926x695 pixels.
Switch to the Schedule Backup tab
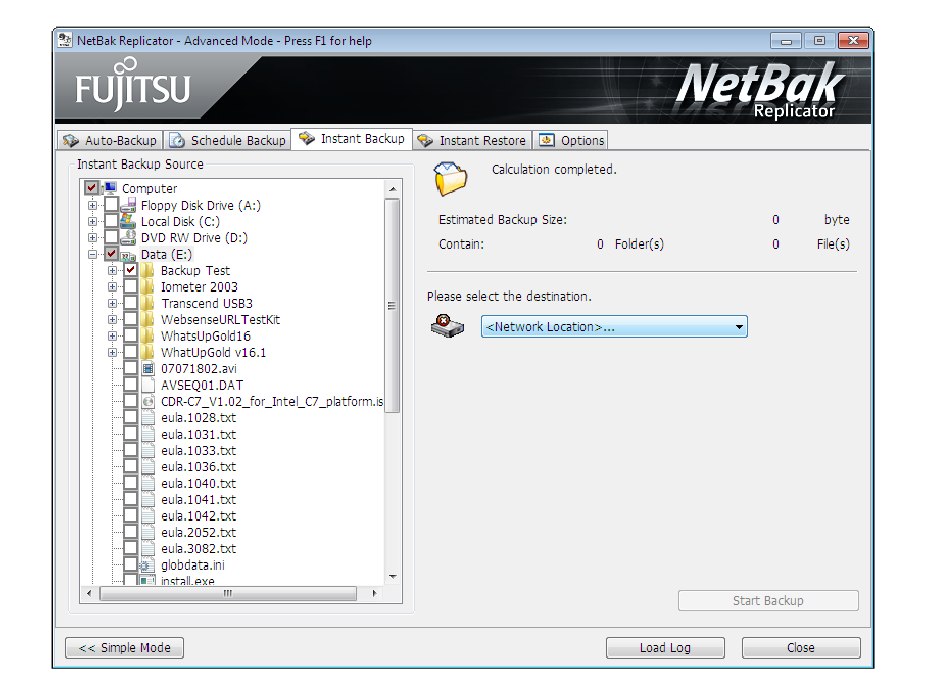227,141
